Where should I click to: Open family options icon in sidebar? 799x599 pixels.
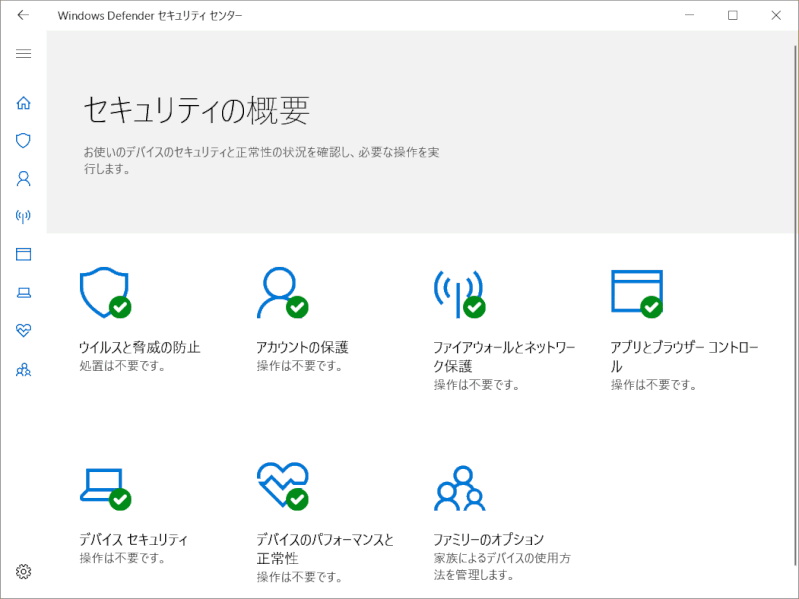click(23, 369)
